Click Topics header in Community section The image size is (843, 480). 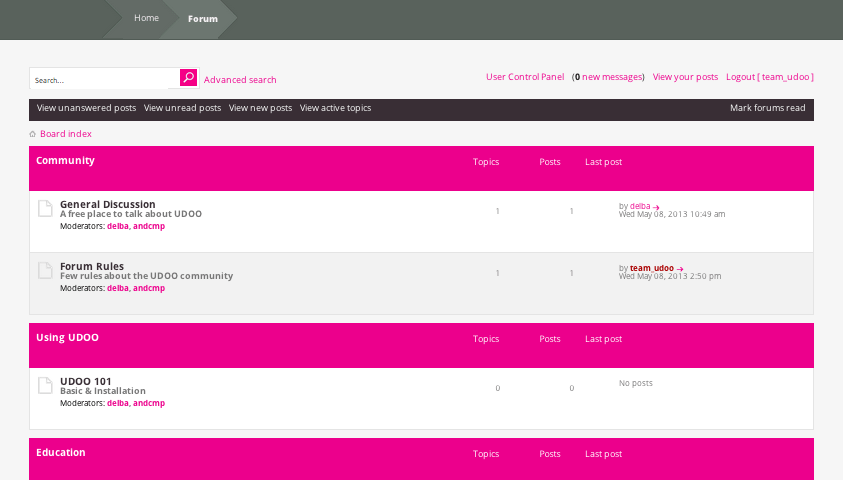click(x=486, y=162)
